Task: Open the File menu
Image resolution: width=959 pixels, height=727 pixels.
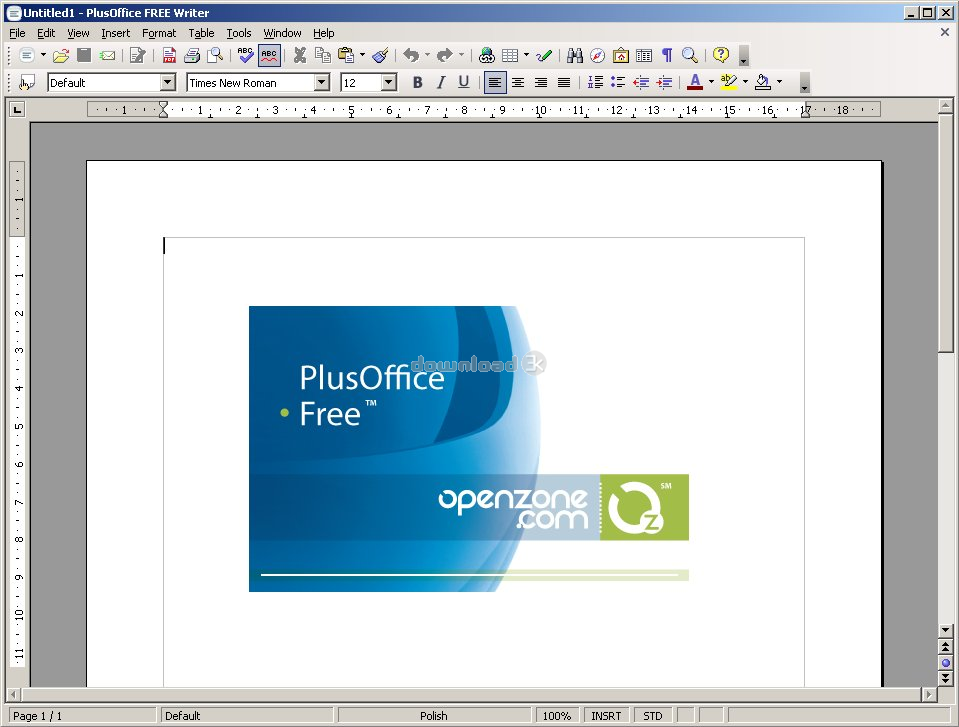Action: click(x=17, y=33)
